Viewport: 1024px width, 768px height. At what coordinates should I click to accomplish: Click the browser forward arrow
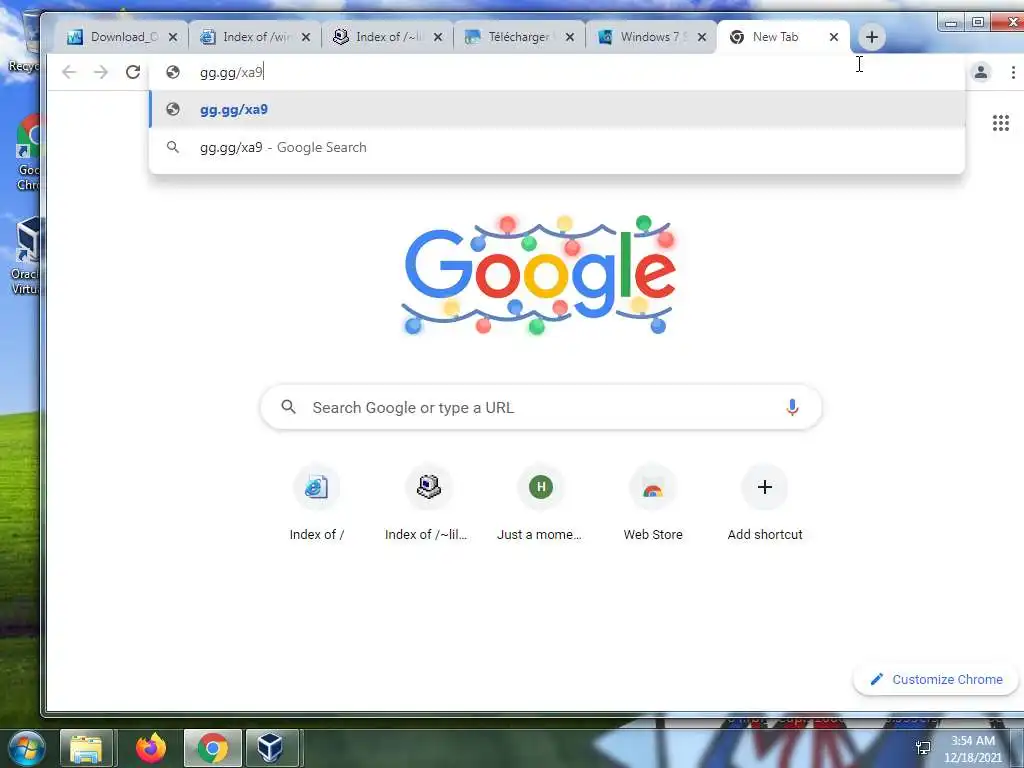click(101, 72)
